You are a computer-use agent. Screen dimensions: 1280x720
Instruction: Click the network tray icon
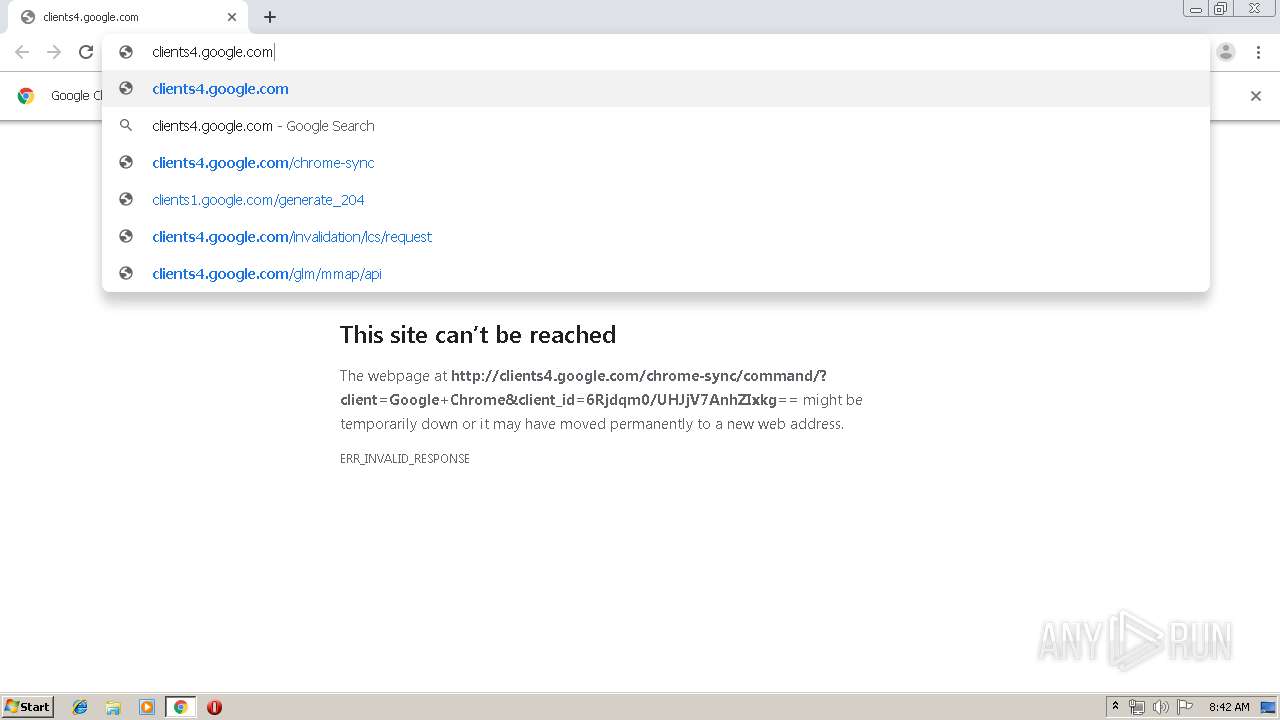click(1137, 707)
